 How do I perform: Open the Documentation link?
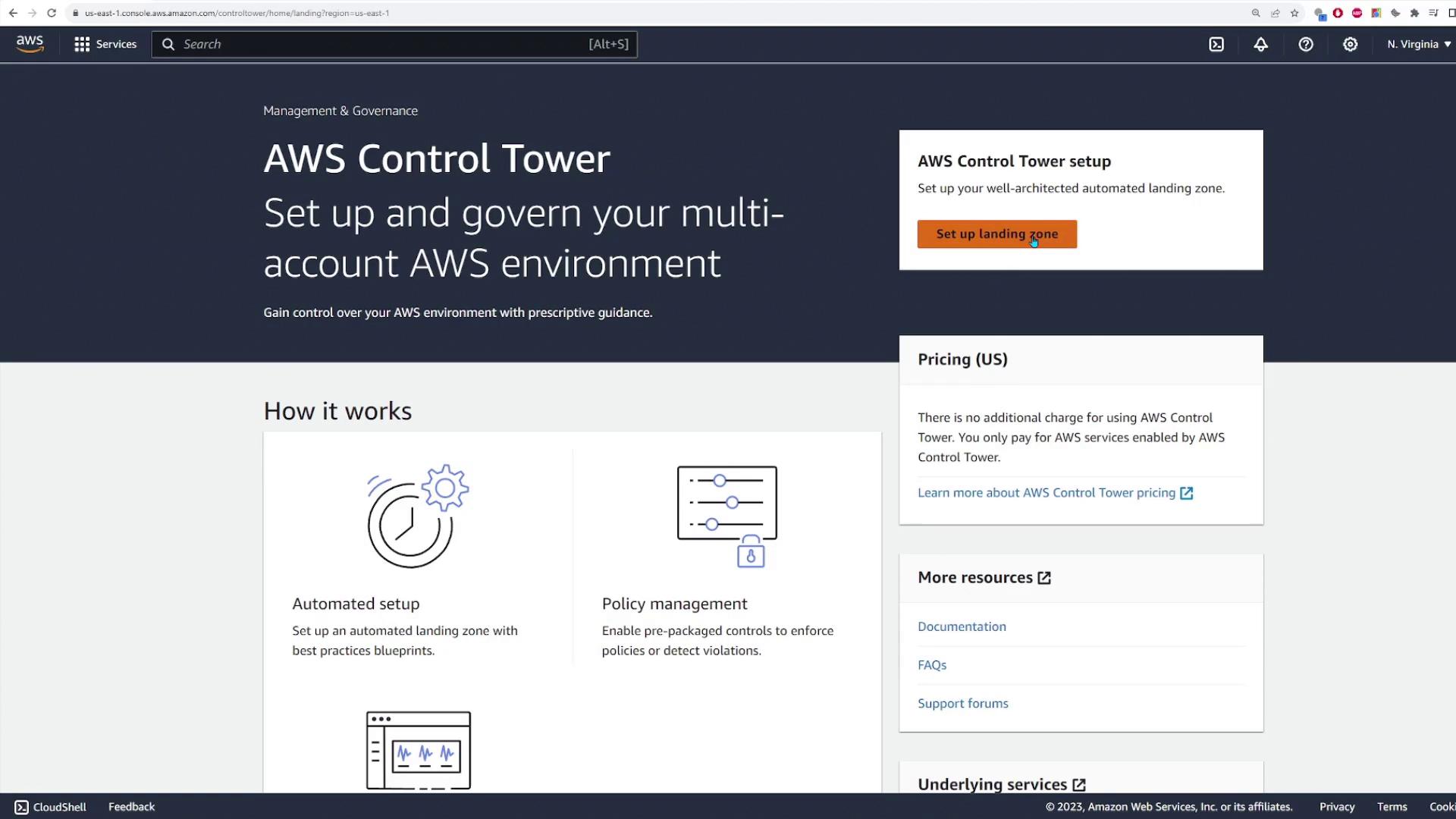click(962, 626)
